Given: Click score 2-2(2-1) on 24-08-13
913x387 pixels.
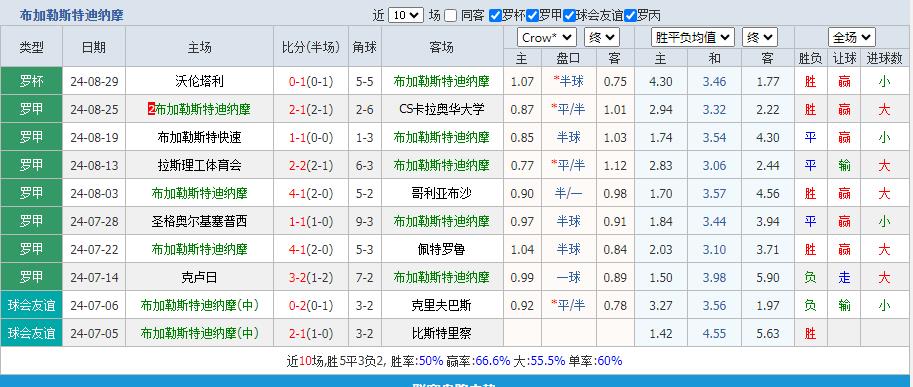Looking at the screenshot, I should pyautogui.click(x=311, y=165).
